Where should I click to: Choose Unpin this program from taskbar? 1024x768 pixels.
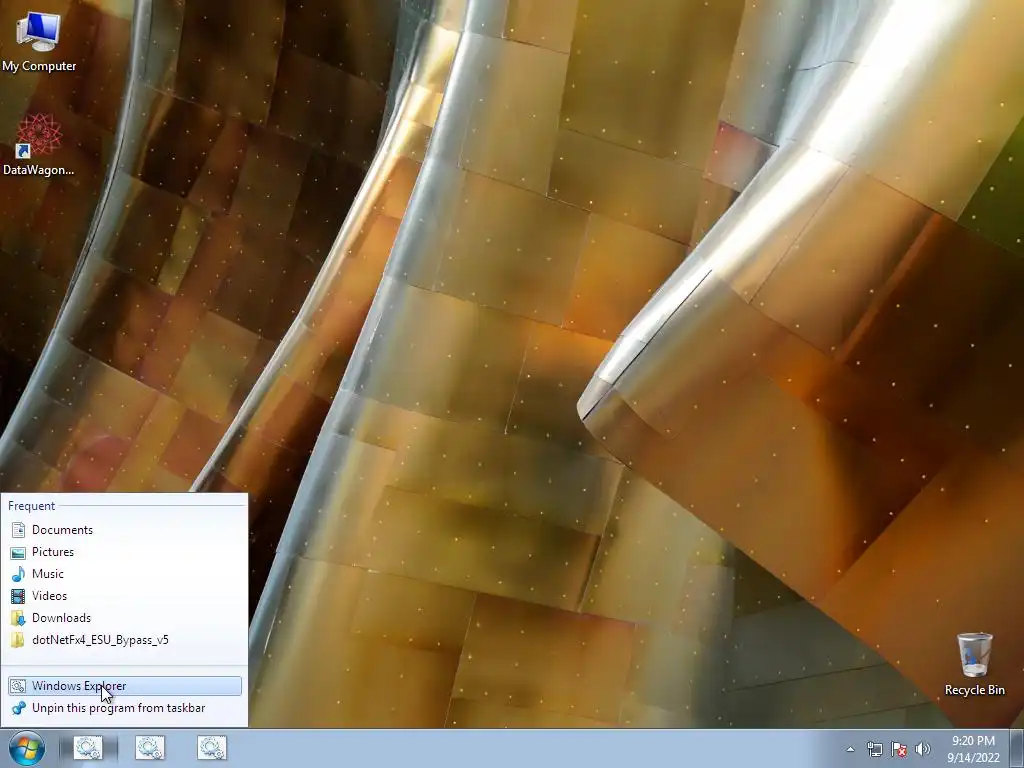(x=124, y=708)
